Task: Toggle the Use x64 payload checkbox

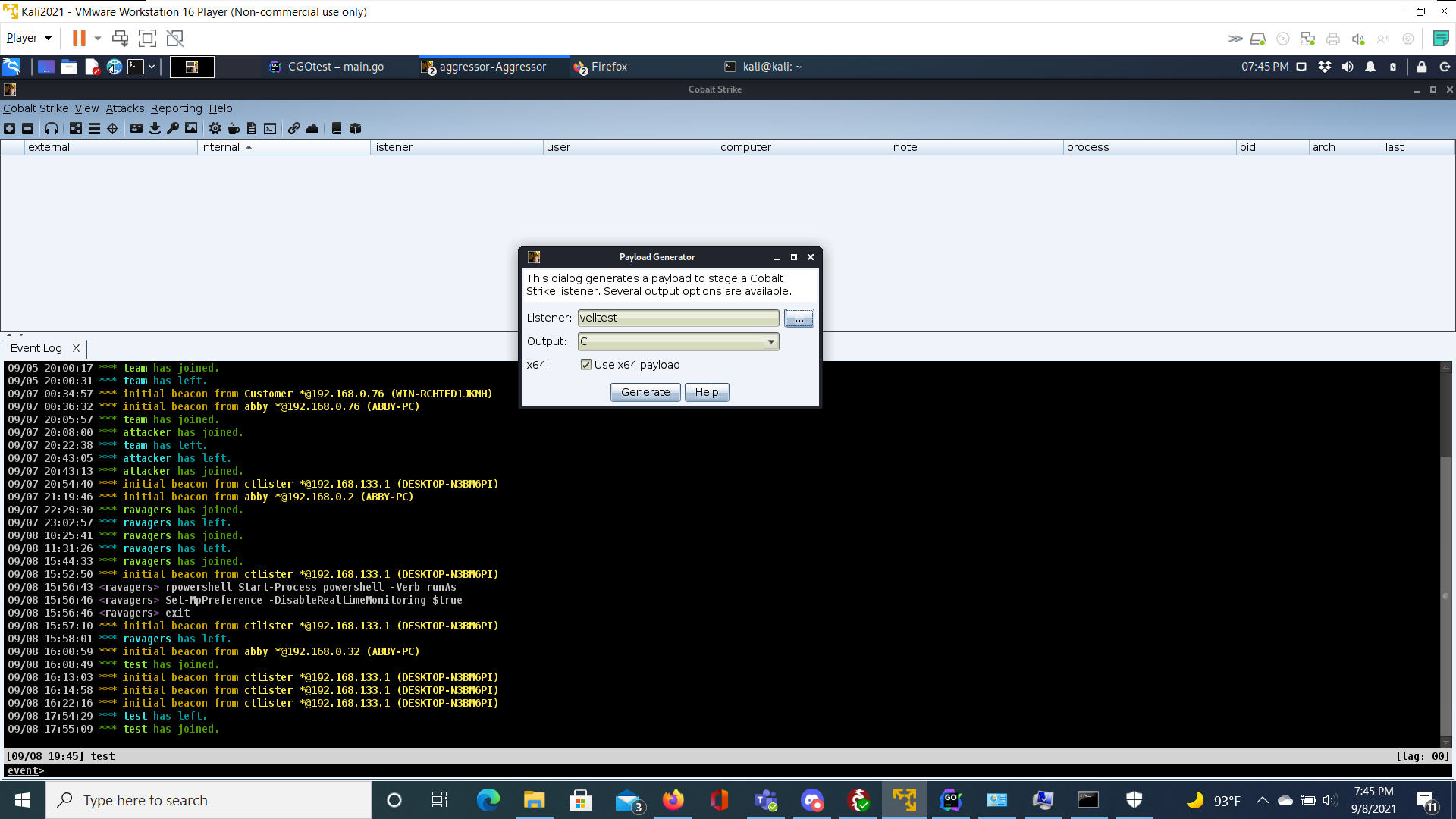Action: (585, 365)
